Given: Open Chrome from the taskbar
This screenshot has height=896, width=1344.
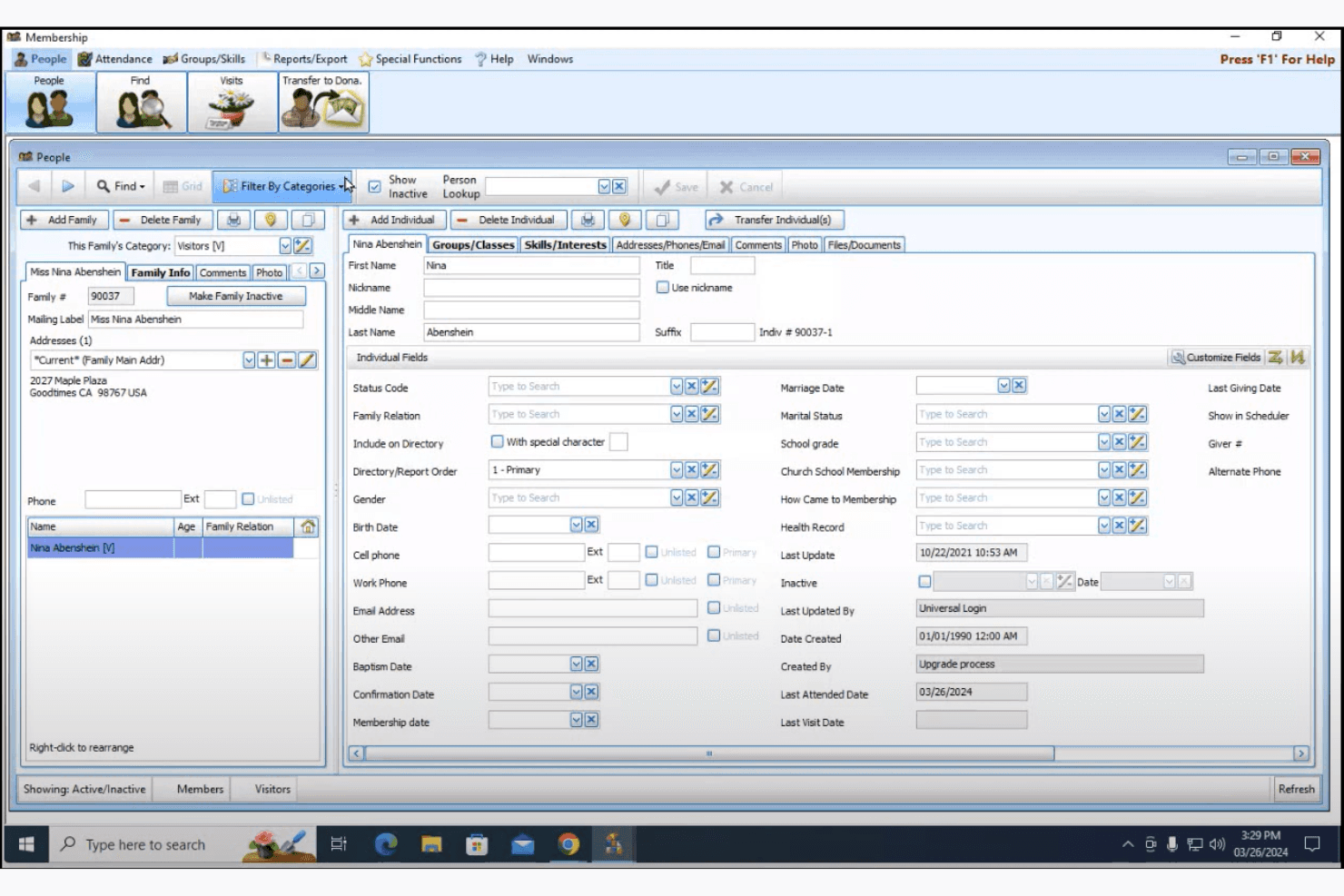Looking at the screenshot, I should (568, 844).
